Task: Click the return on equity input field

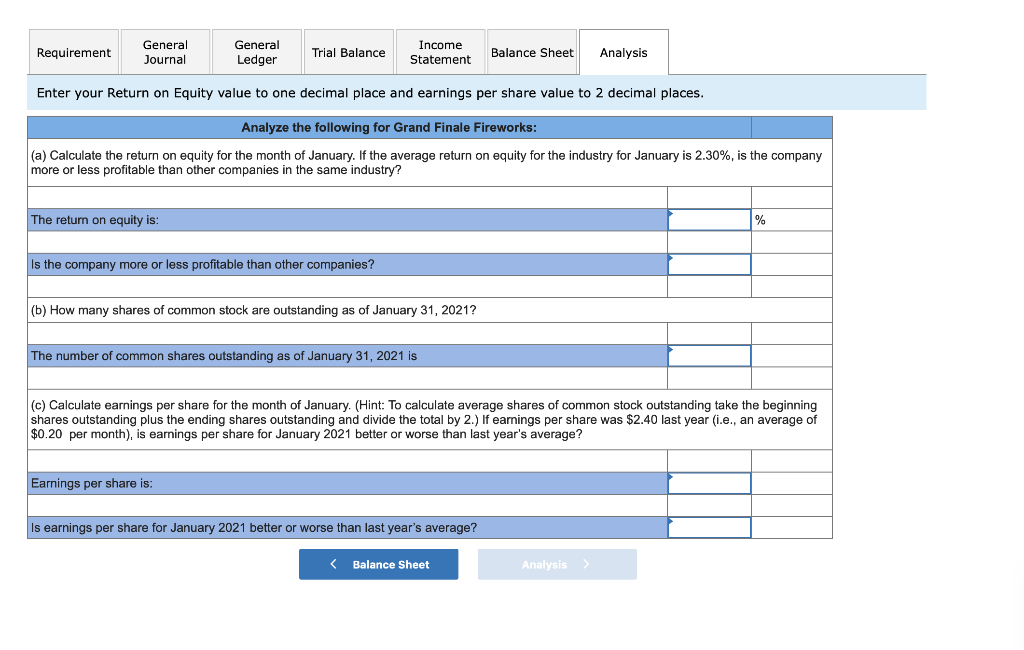Action: (x=709, y=219)
